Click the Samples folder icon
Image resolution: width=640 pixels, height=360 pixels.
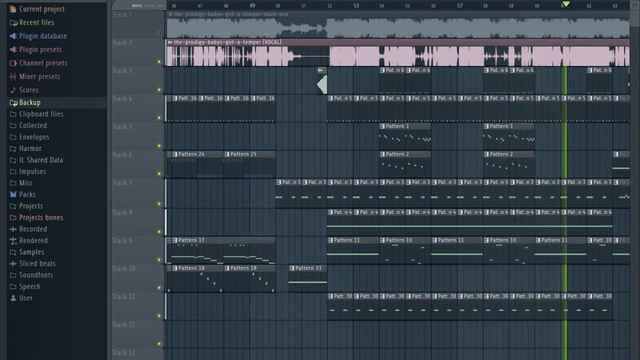tap(13, 252)
